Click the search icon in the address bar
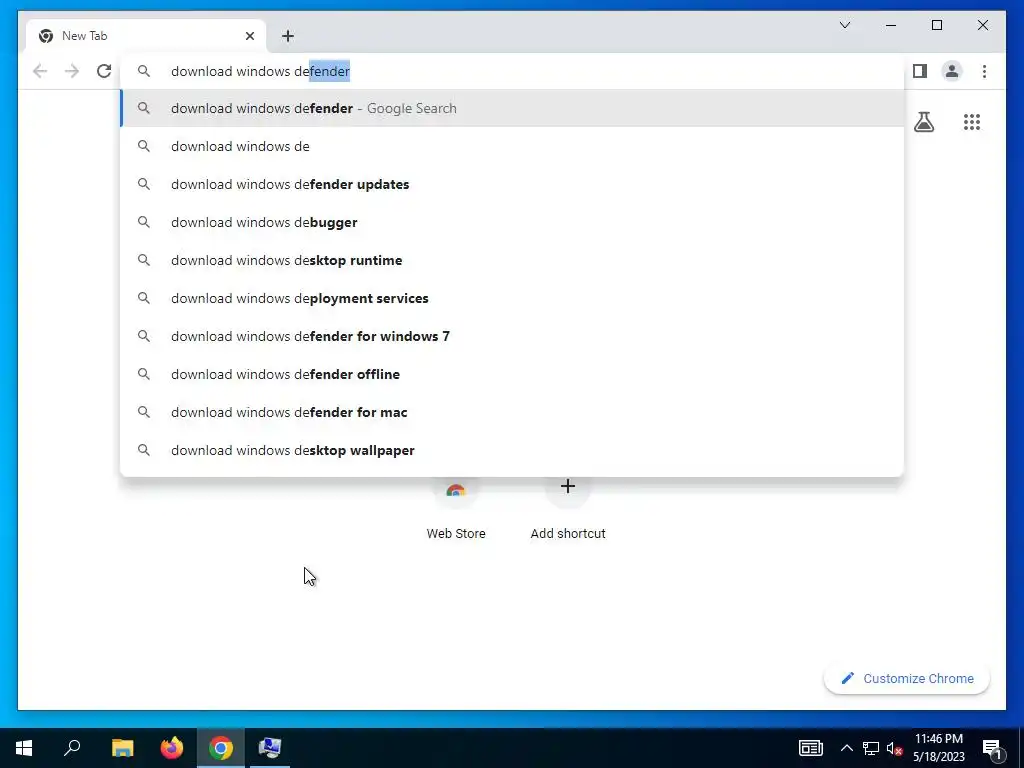 pos(144,71)
